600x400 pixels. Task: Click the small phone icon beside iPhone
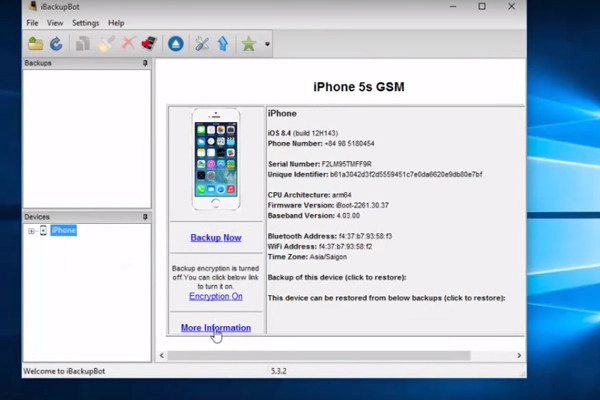43,230
